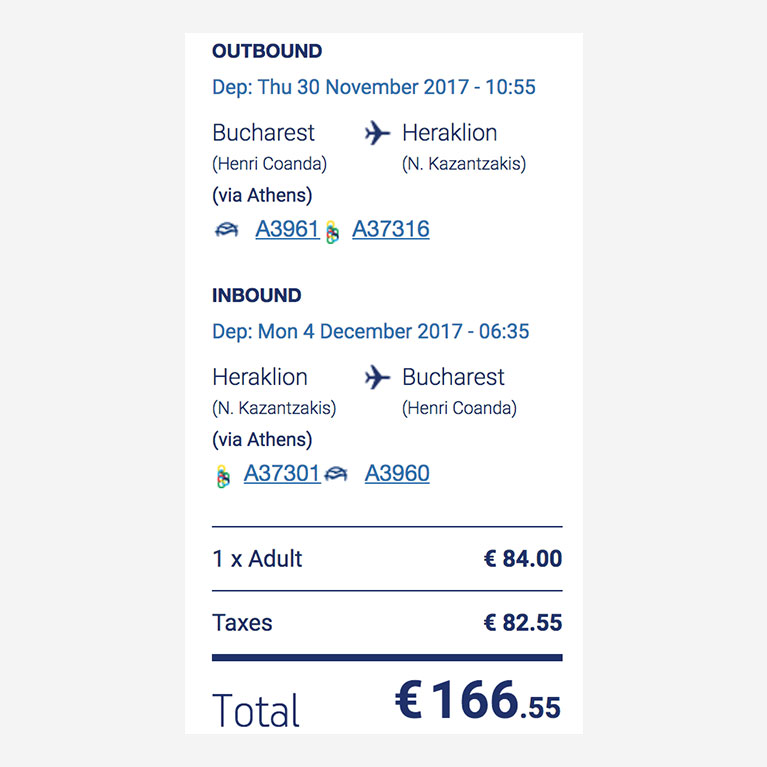Click the Total price € 166.55

[478, 700]
